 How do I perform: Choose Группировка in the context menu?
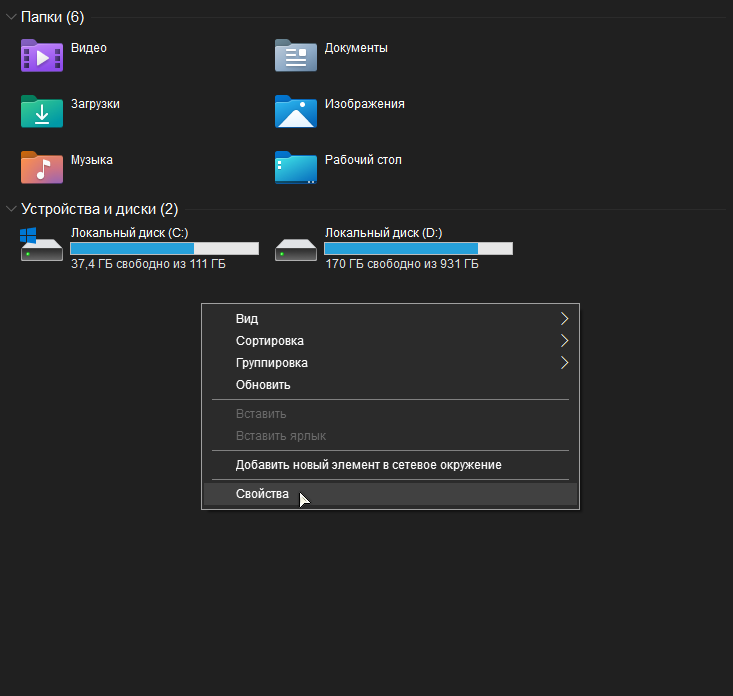pos(390,363)
